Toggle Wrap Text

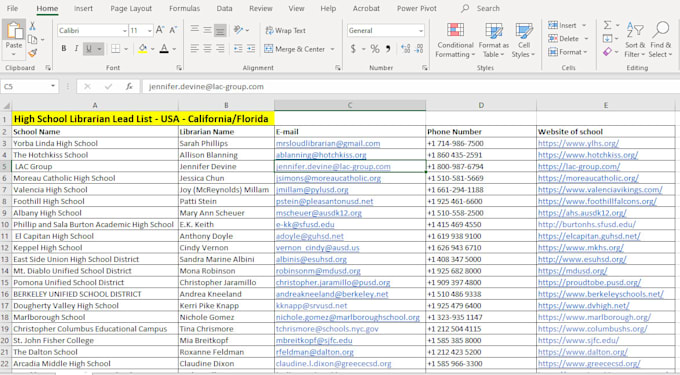tap(285, 30)
